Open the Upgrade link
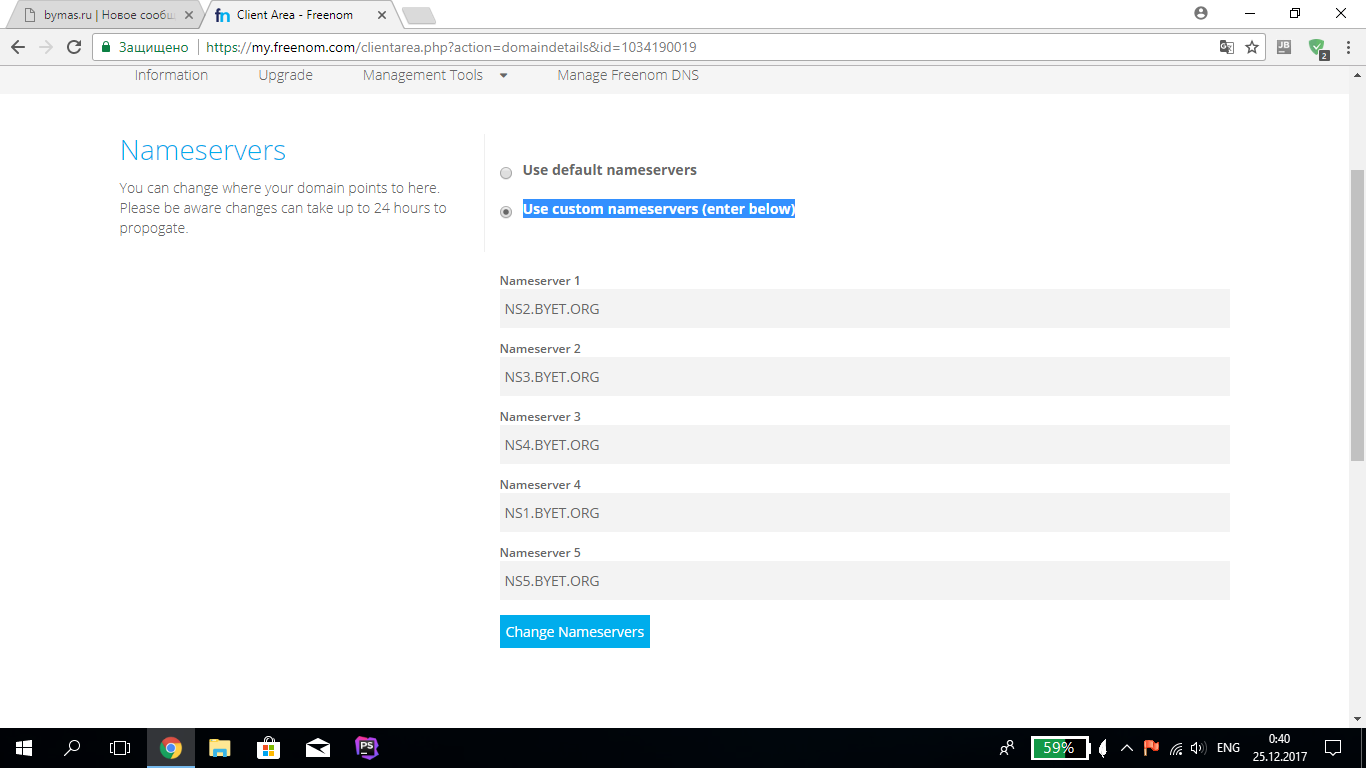1366x768 pixels. tap(285, 75)
